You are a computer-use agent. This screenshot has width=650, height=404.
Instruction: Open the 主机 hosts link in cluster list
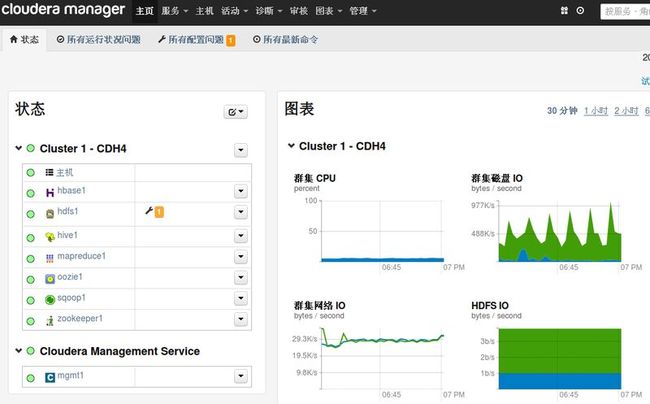pos(65,172)
